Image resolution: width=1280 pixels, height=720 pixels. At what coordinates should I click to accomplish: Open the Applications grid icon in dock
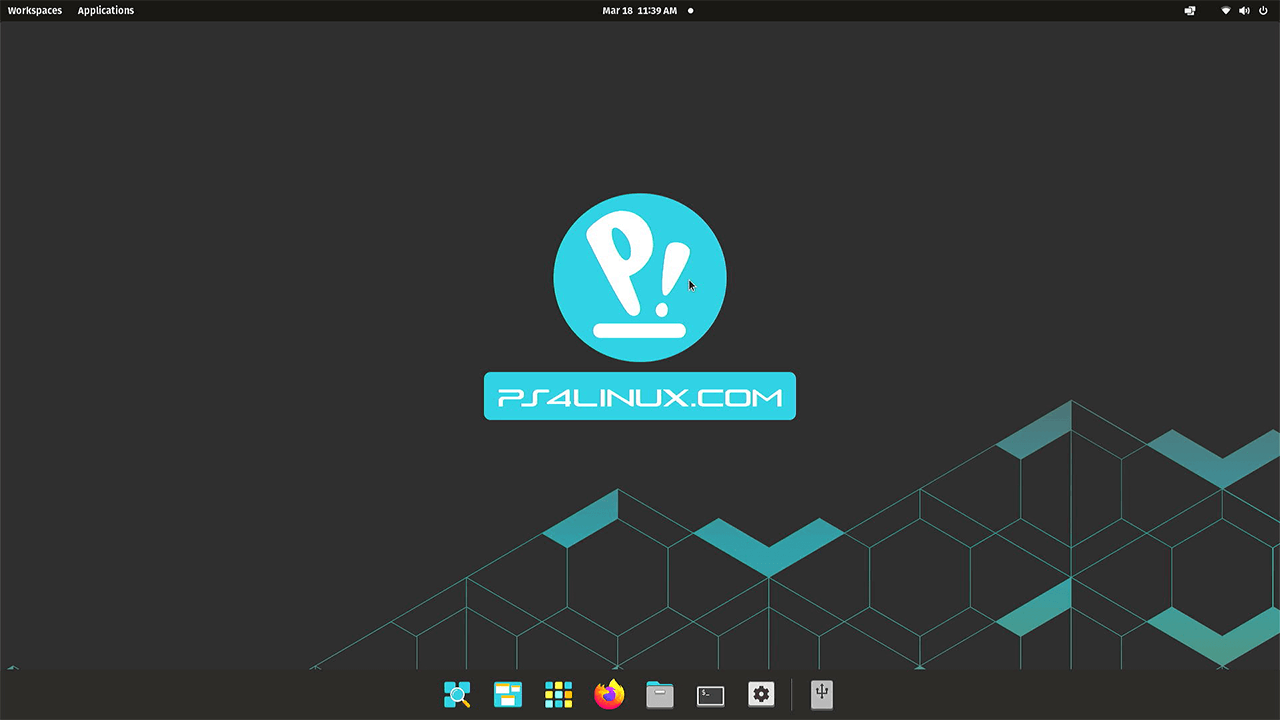[558, 694]
